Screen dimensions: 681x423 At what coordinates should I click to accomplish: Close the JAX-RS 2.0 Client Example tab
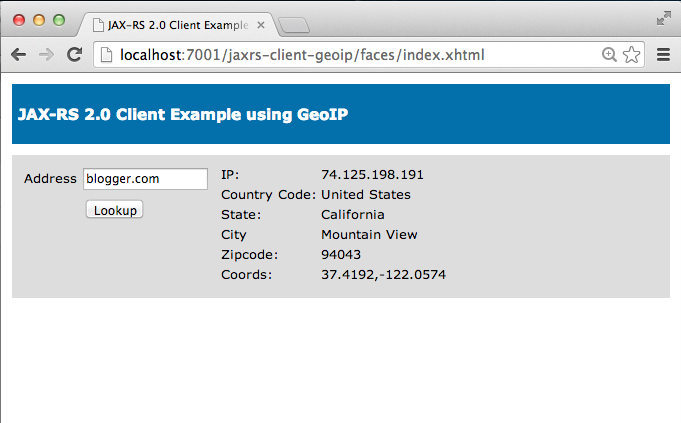(x=261, y=25)
